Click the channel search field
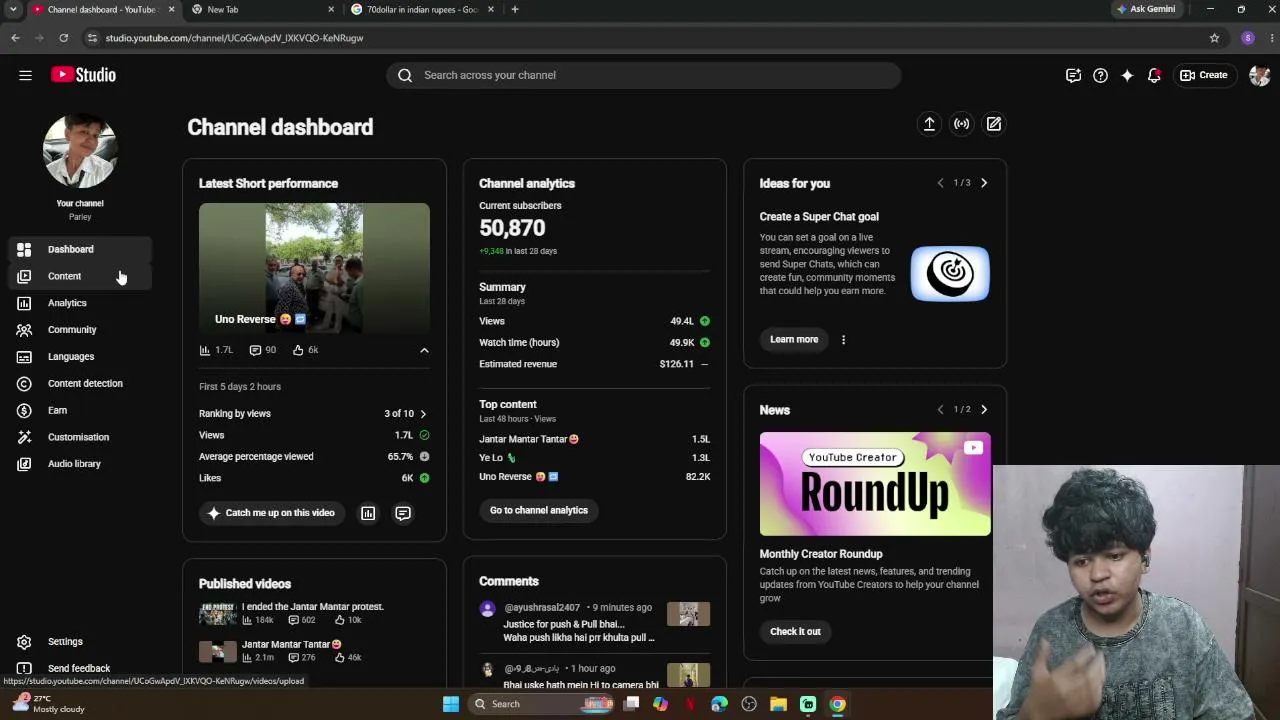 (x=644, y=75)
